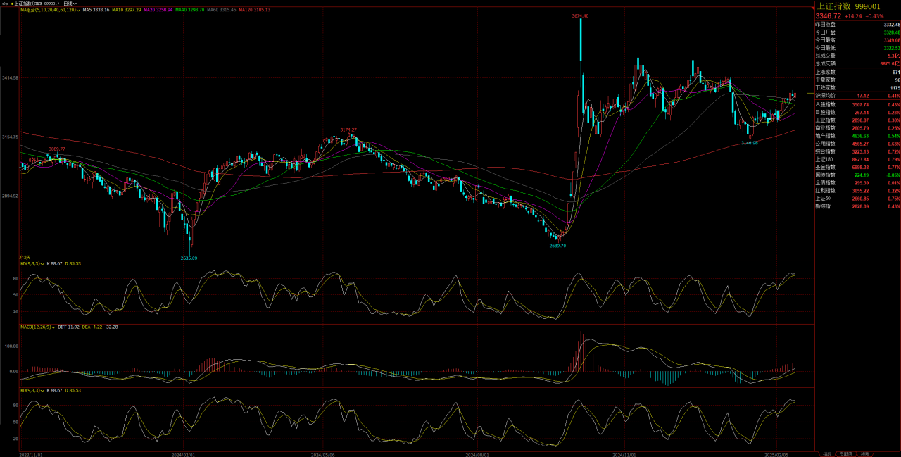Select the green moving average legend value
901x457 pixels.
click(x=190, y=10)
